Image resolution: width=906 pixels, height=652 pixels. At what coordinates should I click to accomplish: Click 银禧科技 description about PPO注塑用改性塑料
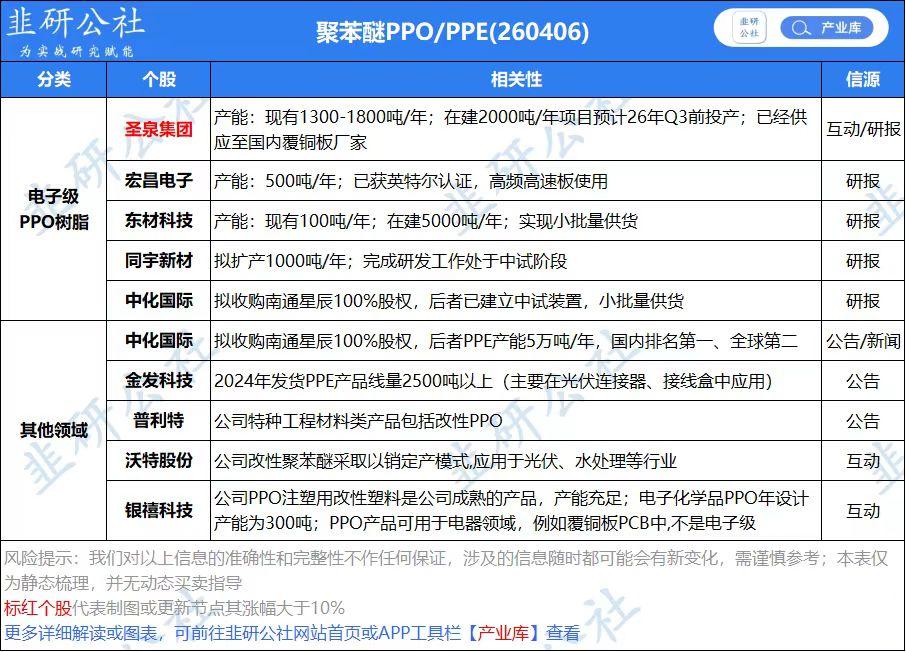pos(511,511)
